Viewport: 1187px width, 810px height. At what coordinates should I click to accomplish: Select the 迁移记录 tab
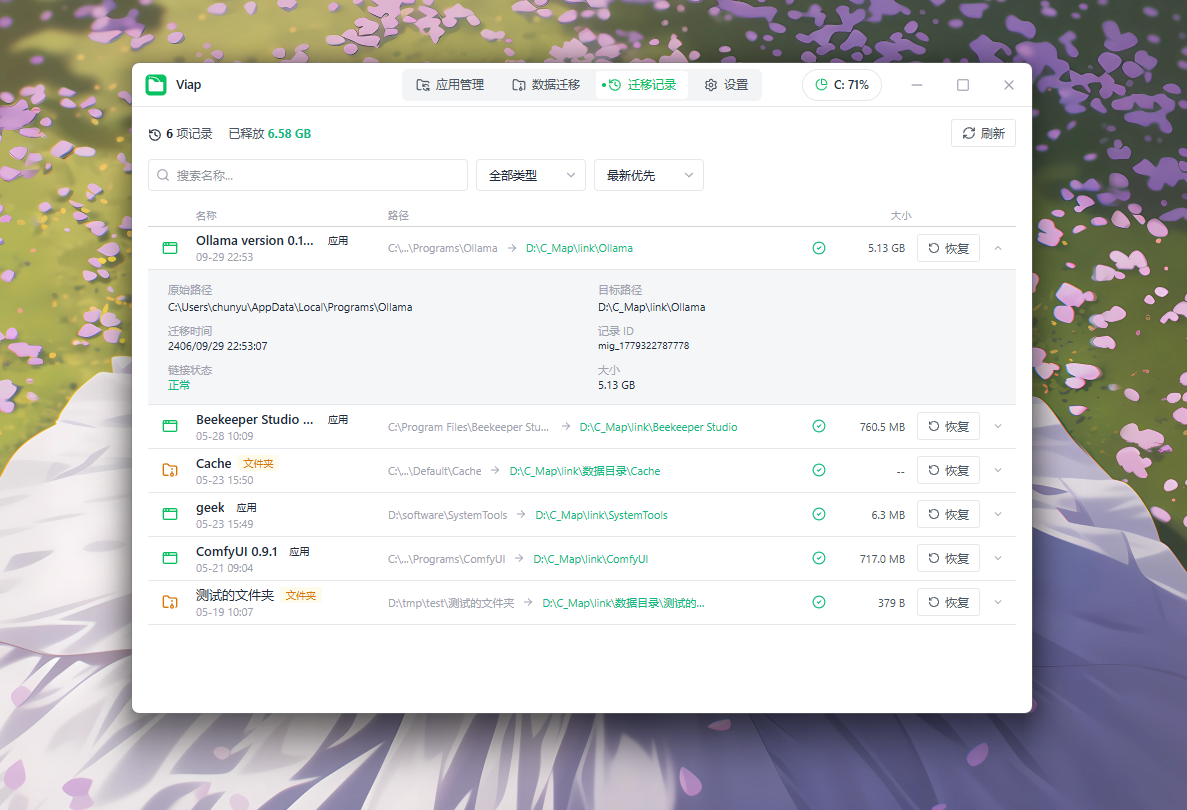coord(642,85)
